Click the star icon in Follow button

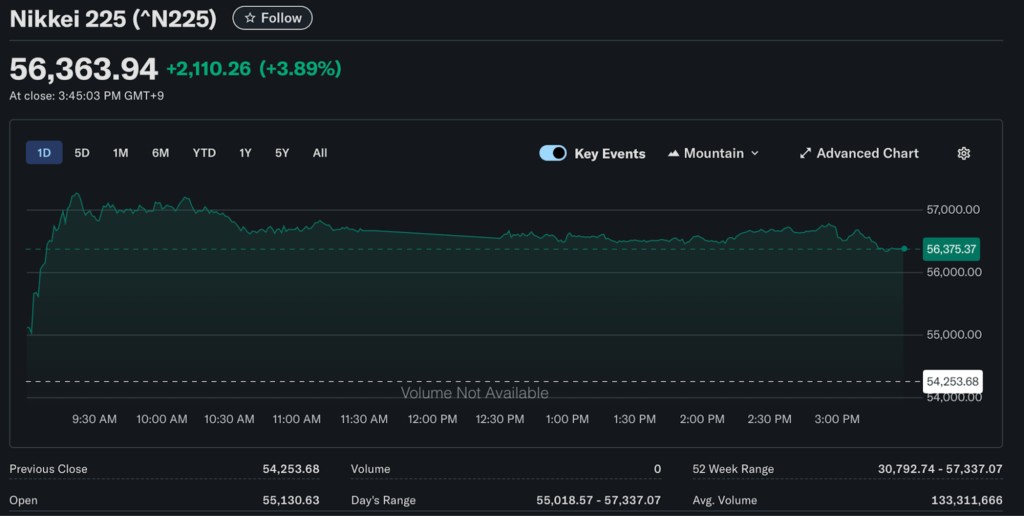click(250, 18)
